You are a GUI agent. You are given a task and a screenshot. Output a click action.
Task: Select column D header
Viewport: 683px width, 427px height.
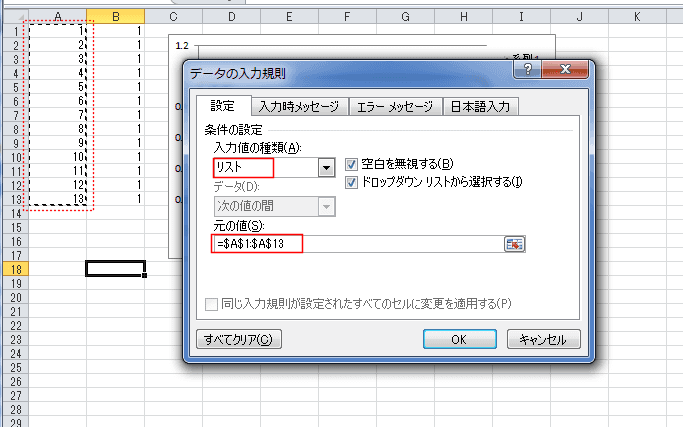pos(231,17)
